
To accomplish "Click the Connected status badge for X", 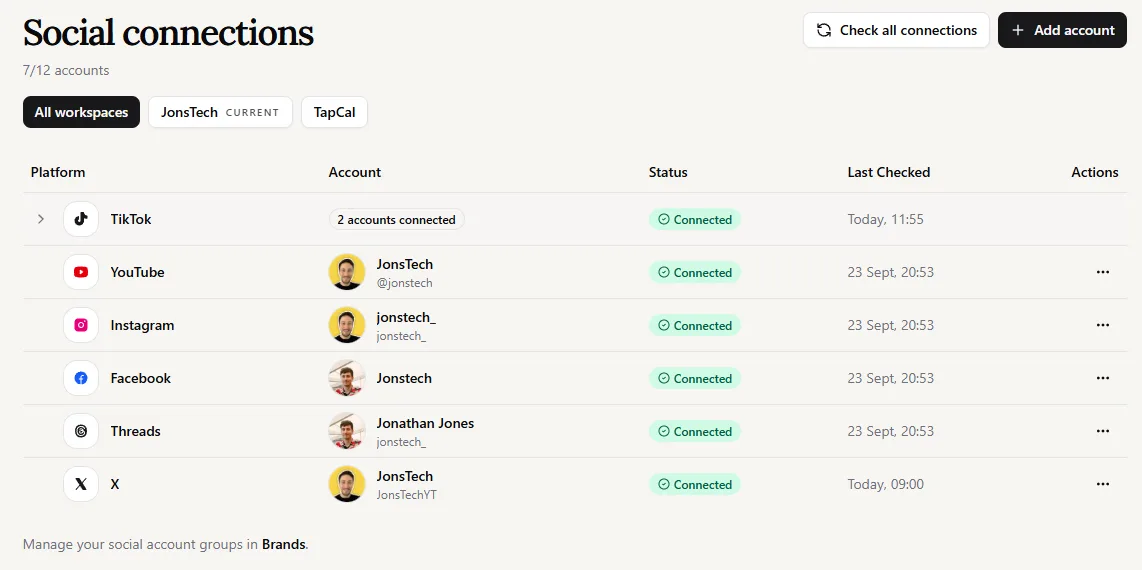I will (x=695, y=484).
